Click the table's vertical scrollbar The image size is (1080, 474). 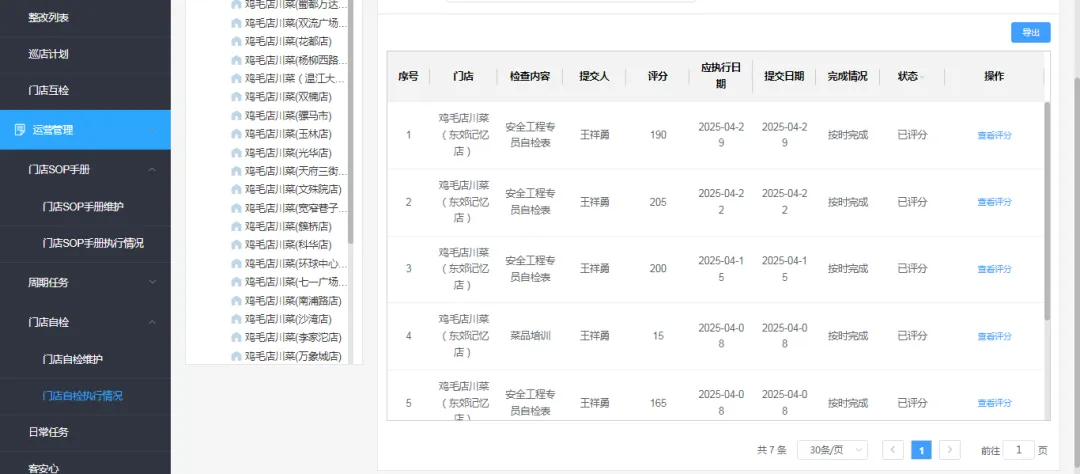1047,210
